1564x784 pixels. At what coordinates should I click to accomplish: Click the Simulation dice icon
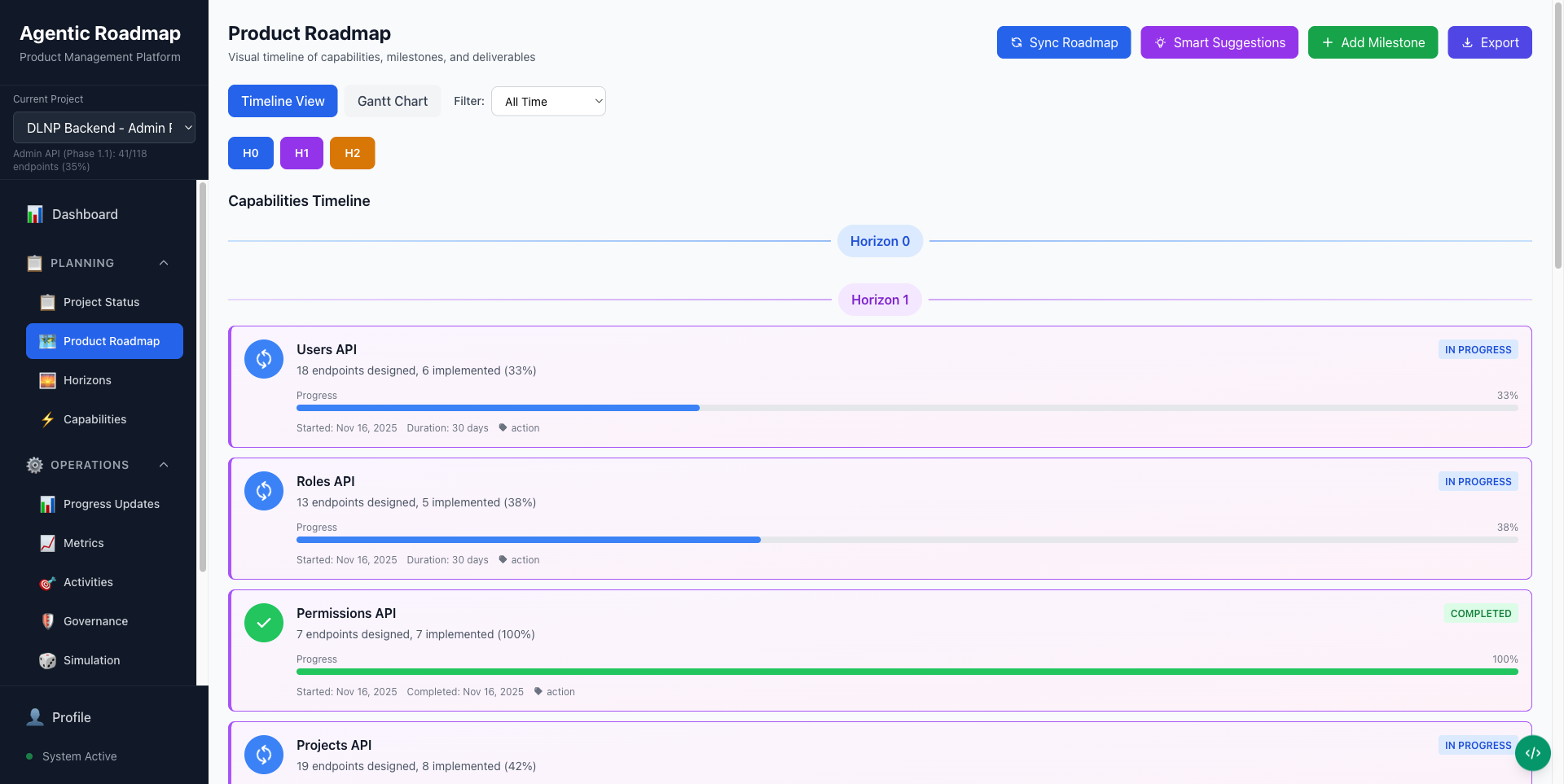[48, 660]
